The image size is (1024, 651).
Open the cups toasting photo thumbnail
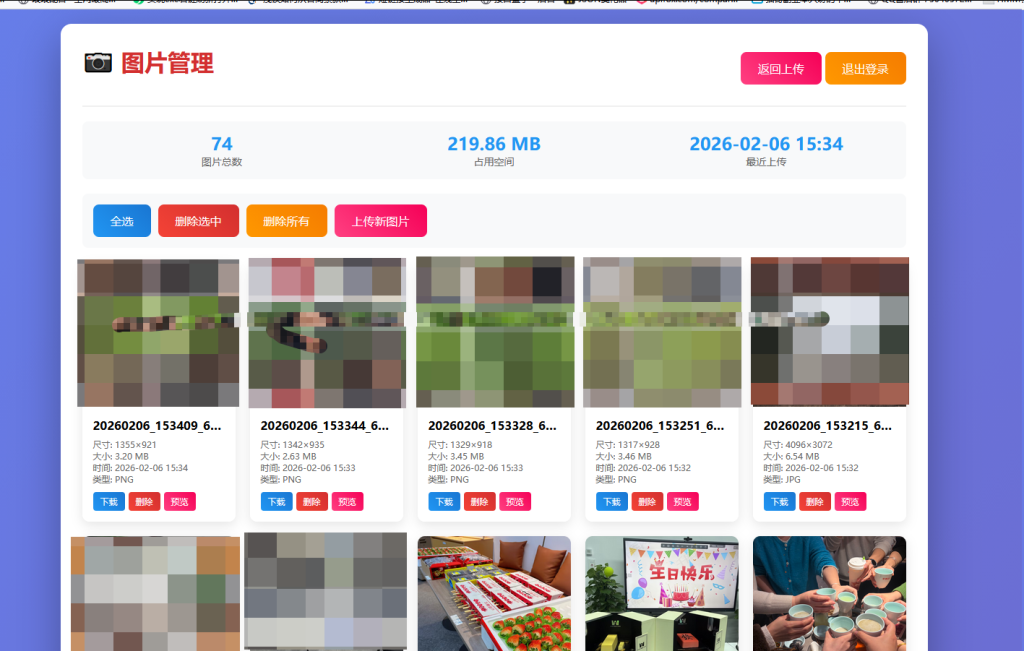click(829, 592)
